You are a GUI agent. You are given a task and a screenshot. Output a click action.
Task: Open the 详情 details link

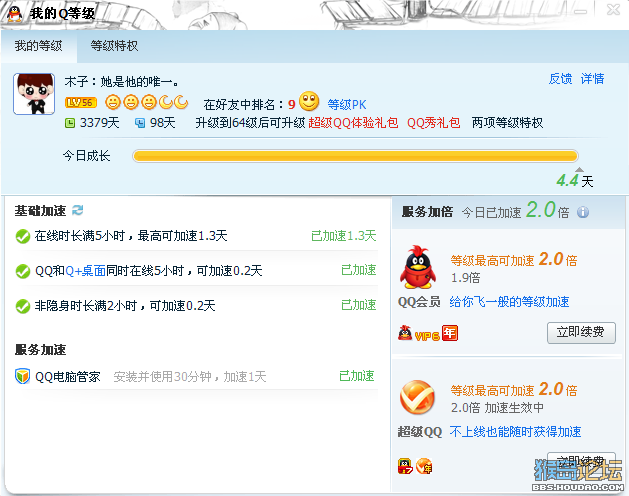point(592,79)
